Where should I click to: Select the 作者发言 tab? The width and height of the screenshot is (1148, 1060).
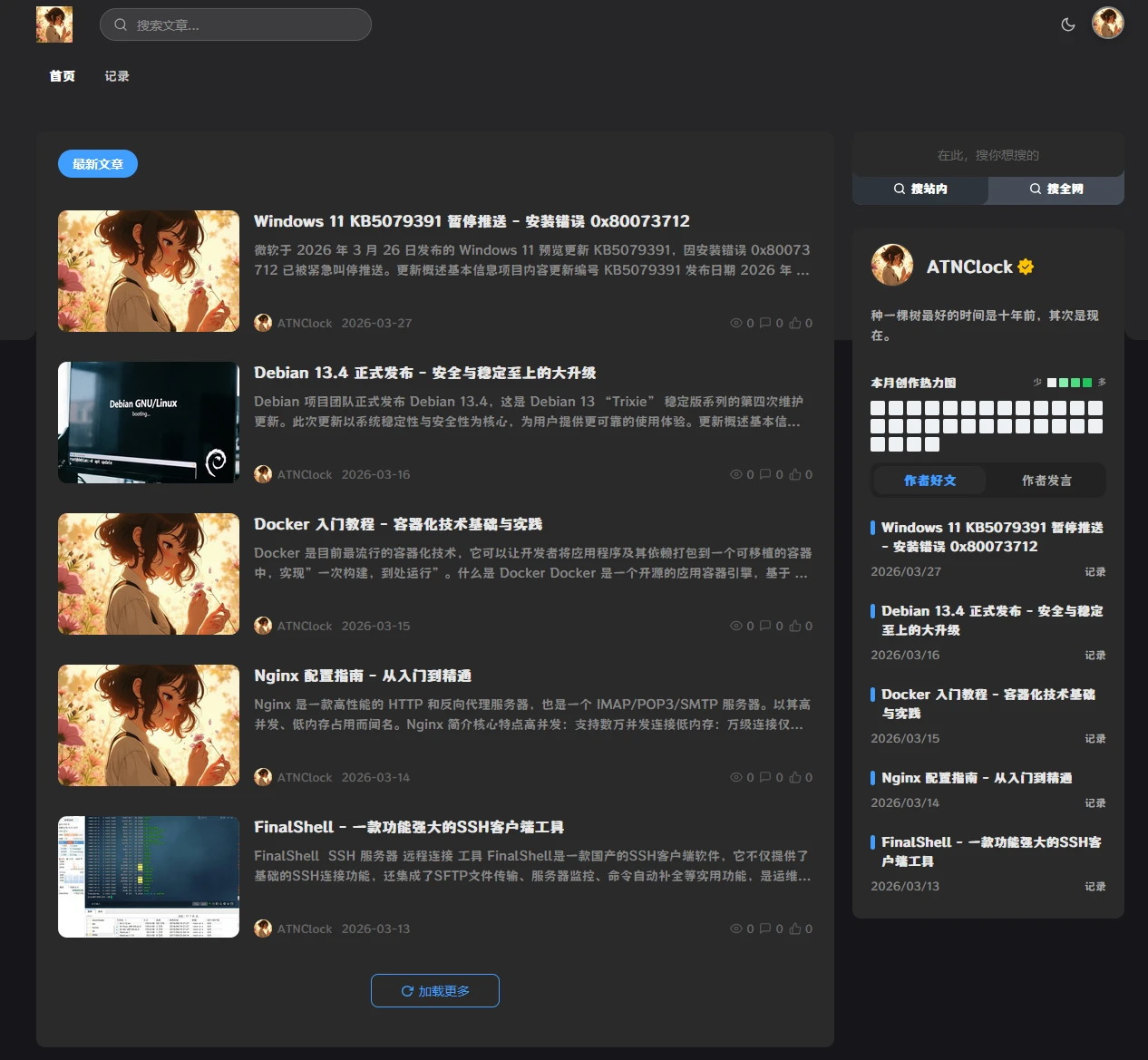[x=1046, y=481]
